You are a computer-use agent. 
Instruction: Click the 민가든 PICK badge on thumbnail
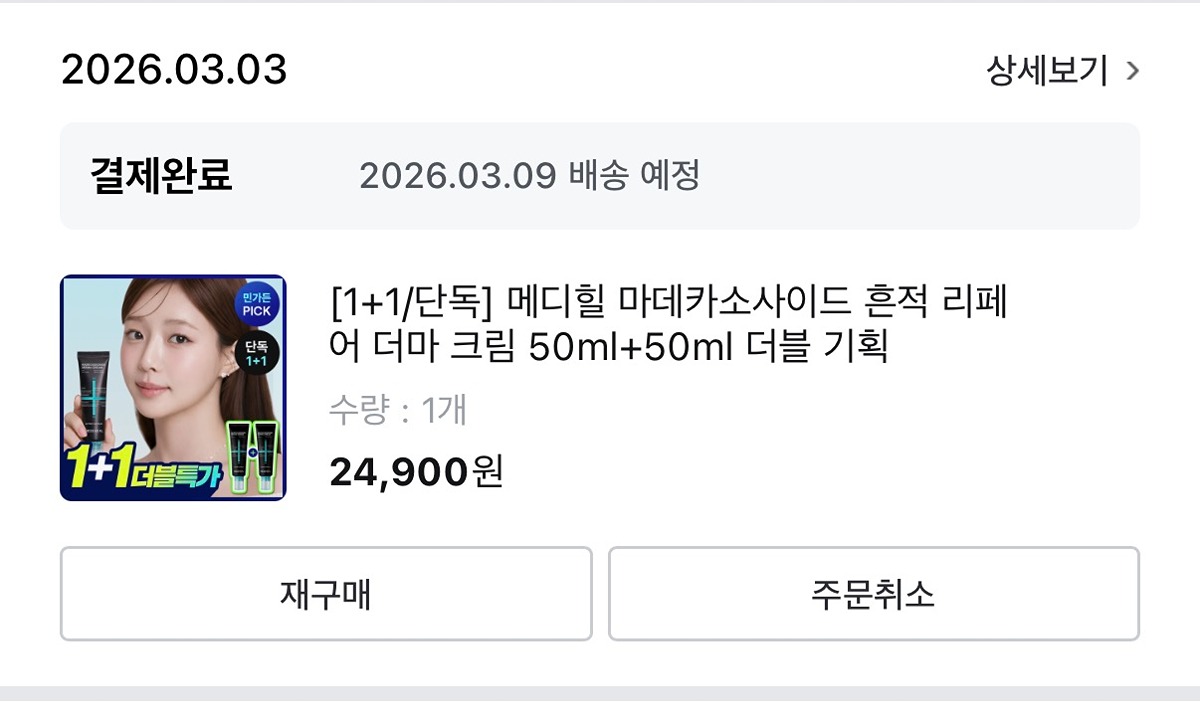click(256, 305)
